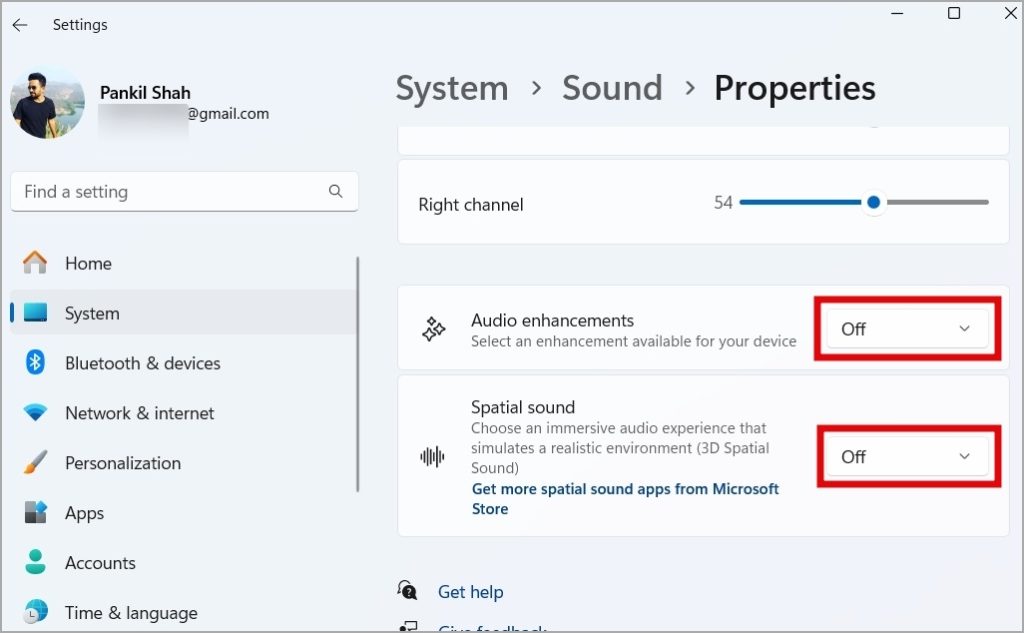Viewport: 1024px width, 633px height.
Task: Click the Pankil Shah profile picture
Action: coord(47,104)
